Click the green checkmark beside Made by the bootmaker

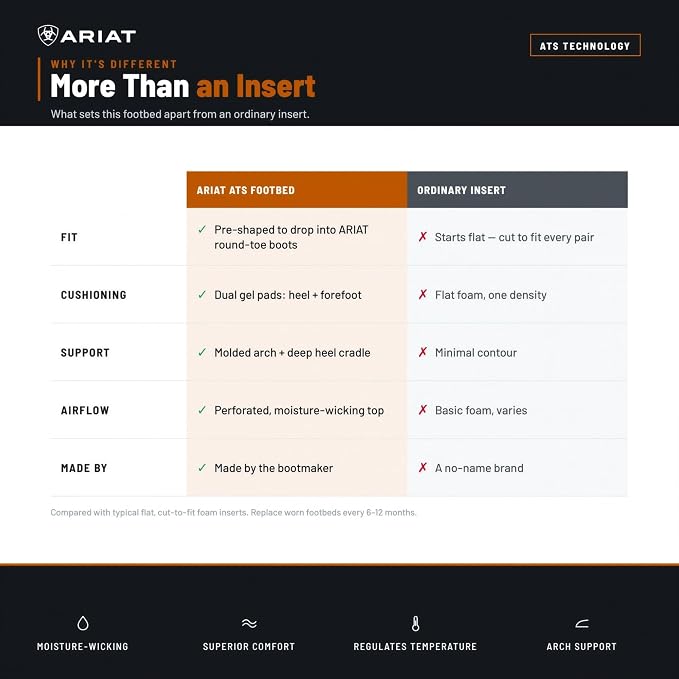pos(202,468)
